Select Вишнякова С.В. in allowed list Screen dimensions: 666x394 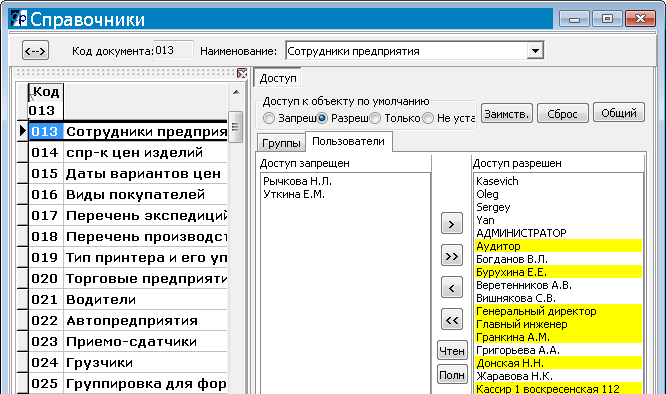(559, 298)
